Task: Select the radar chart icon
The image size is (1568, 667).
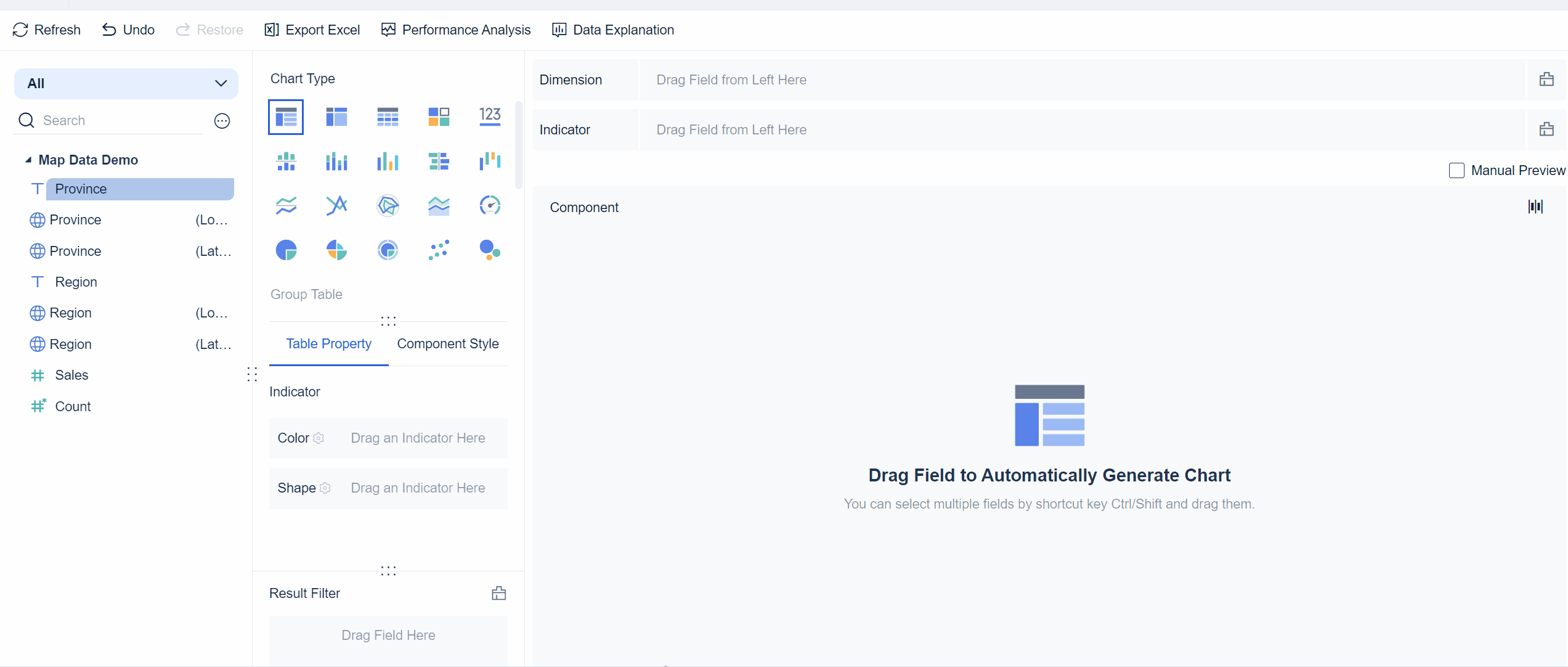Action: [x=388, y=205]
